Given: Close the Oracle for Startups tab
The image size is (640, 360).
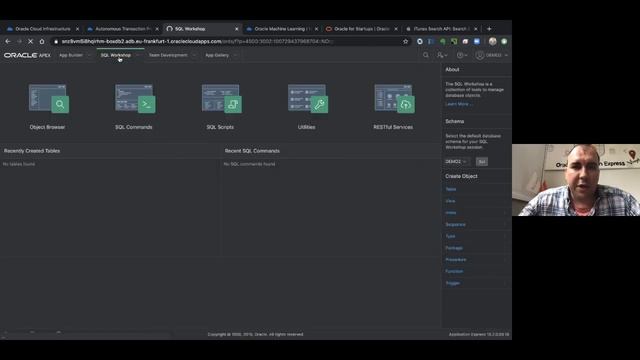Looking at the screenshot, I should [x=396, y=29].
